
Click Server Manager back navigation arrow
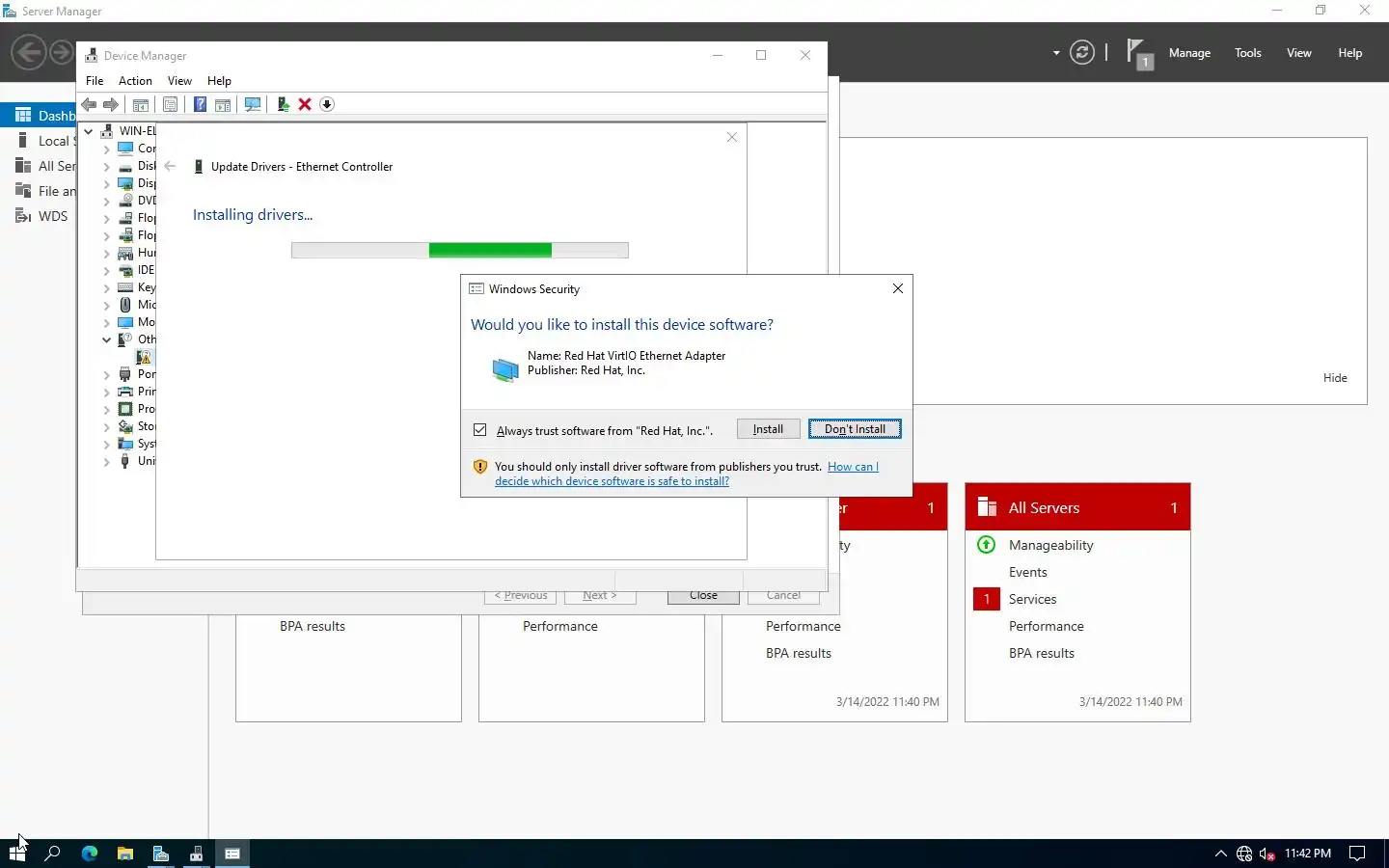[29, 52]
